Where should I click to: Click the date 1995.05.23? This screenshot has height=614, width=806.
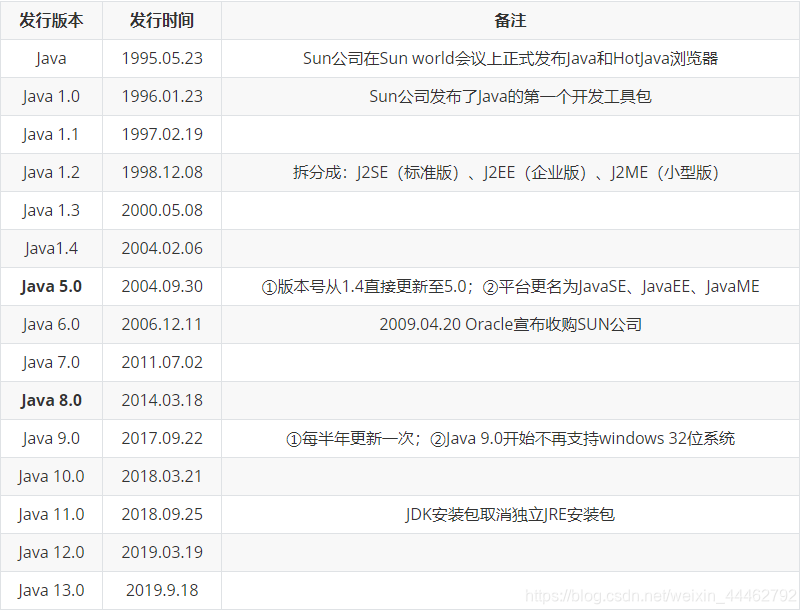(x=162, y=58)
